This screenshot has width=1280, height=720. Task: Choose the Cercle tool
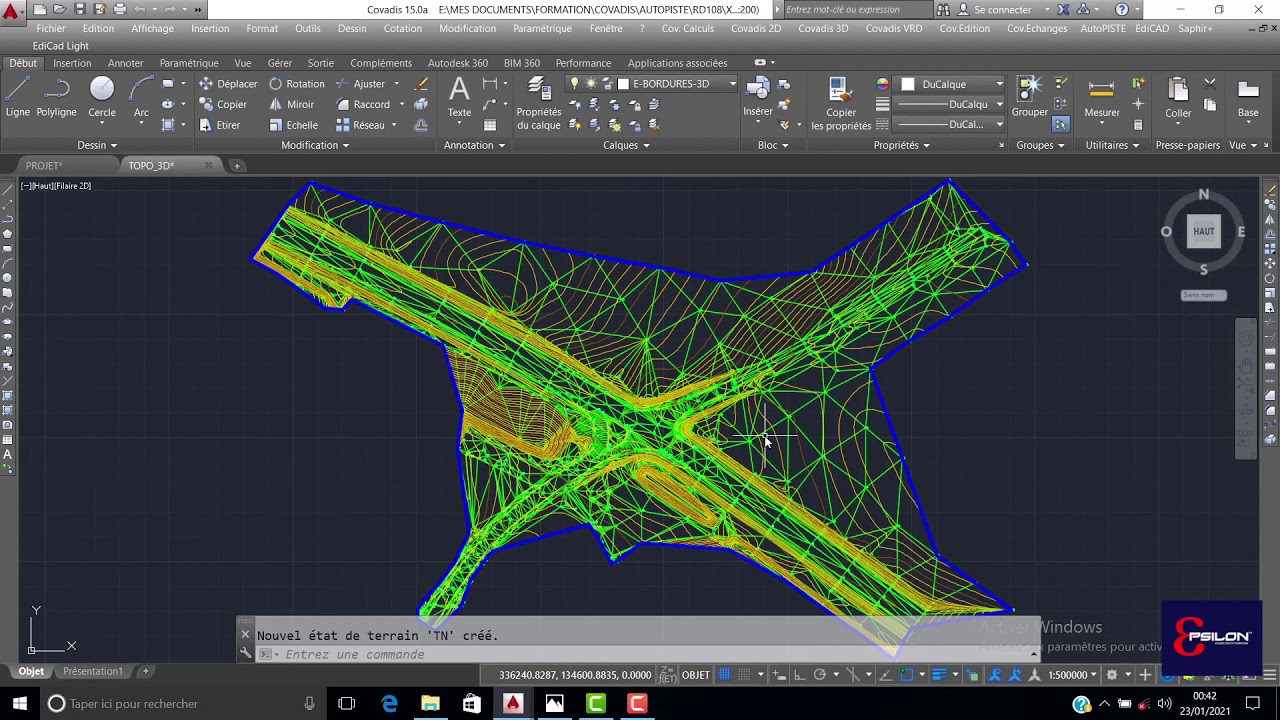coord(102,98)
